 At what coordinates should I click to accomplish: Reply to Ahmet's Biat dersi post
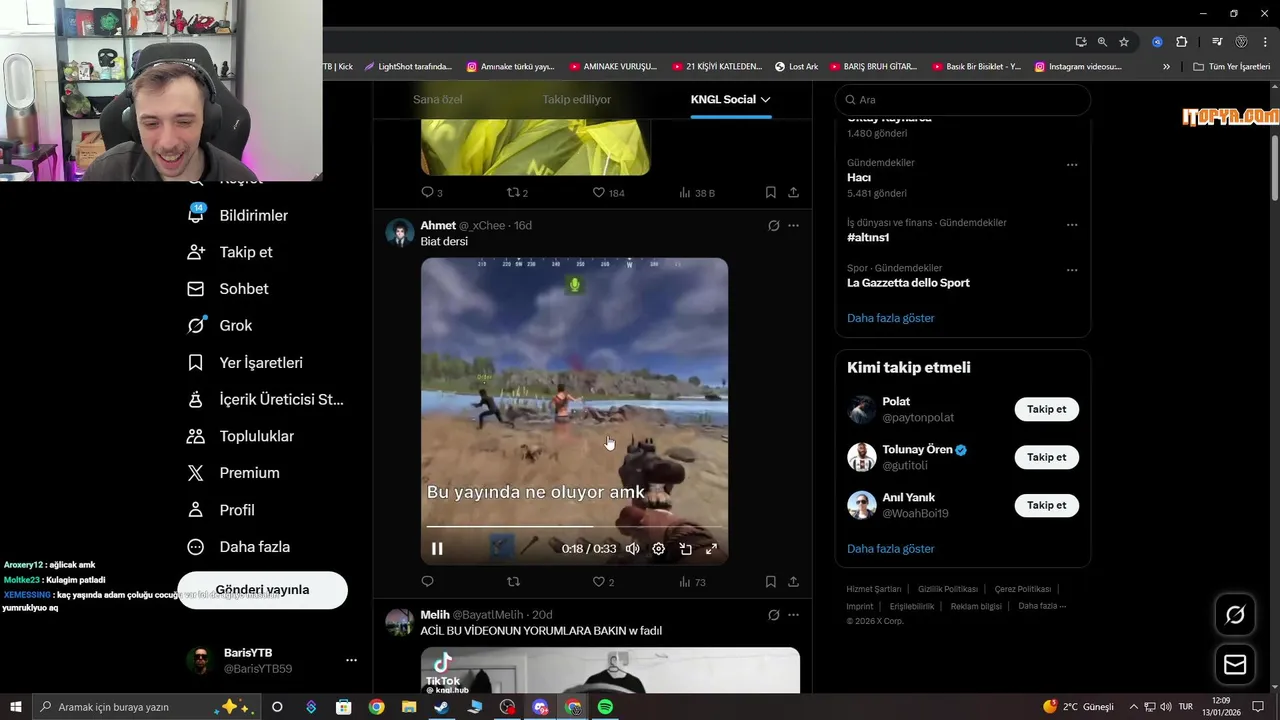coord(428,581)
